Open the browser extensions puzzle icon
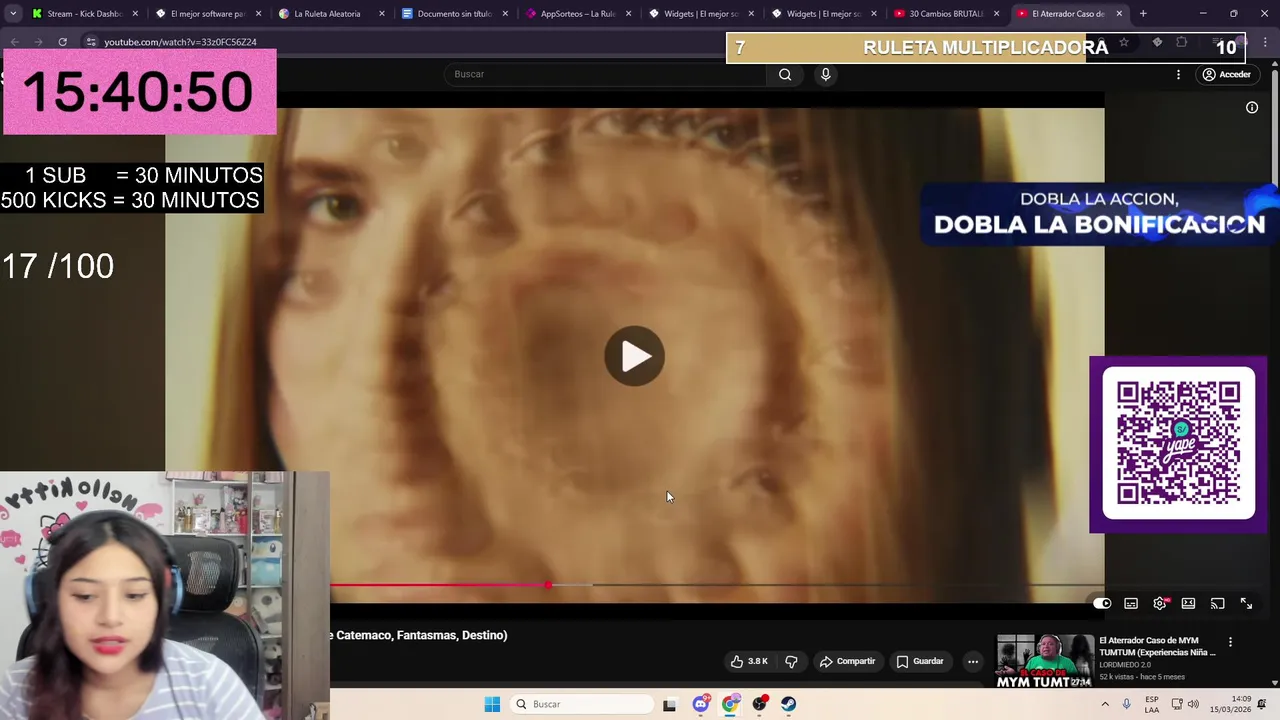1280x720 pixels. coord(1182,42)
